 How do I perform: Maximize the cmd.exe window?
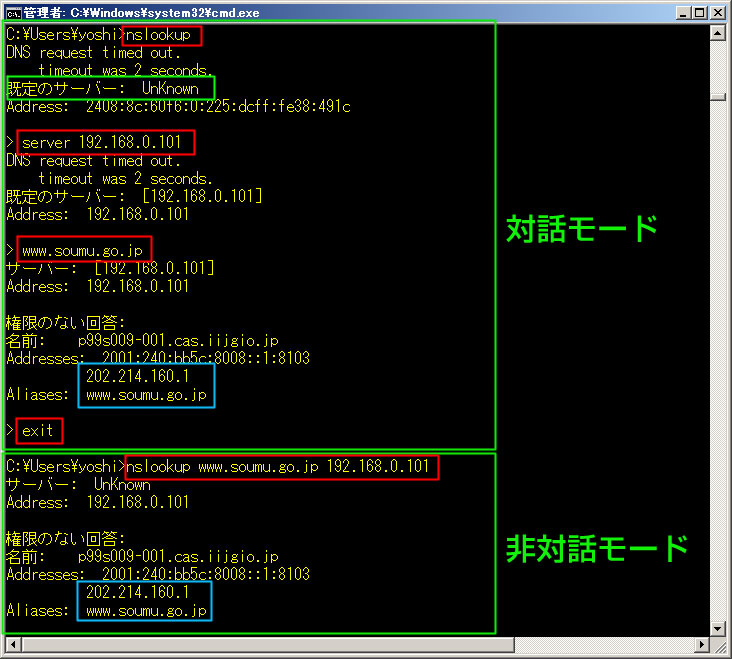[x=700, y=13]
